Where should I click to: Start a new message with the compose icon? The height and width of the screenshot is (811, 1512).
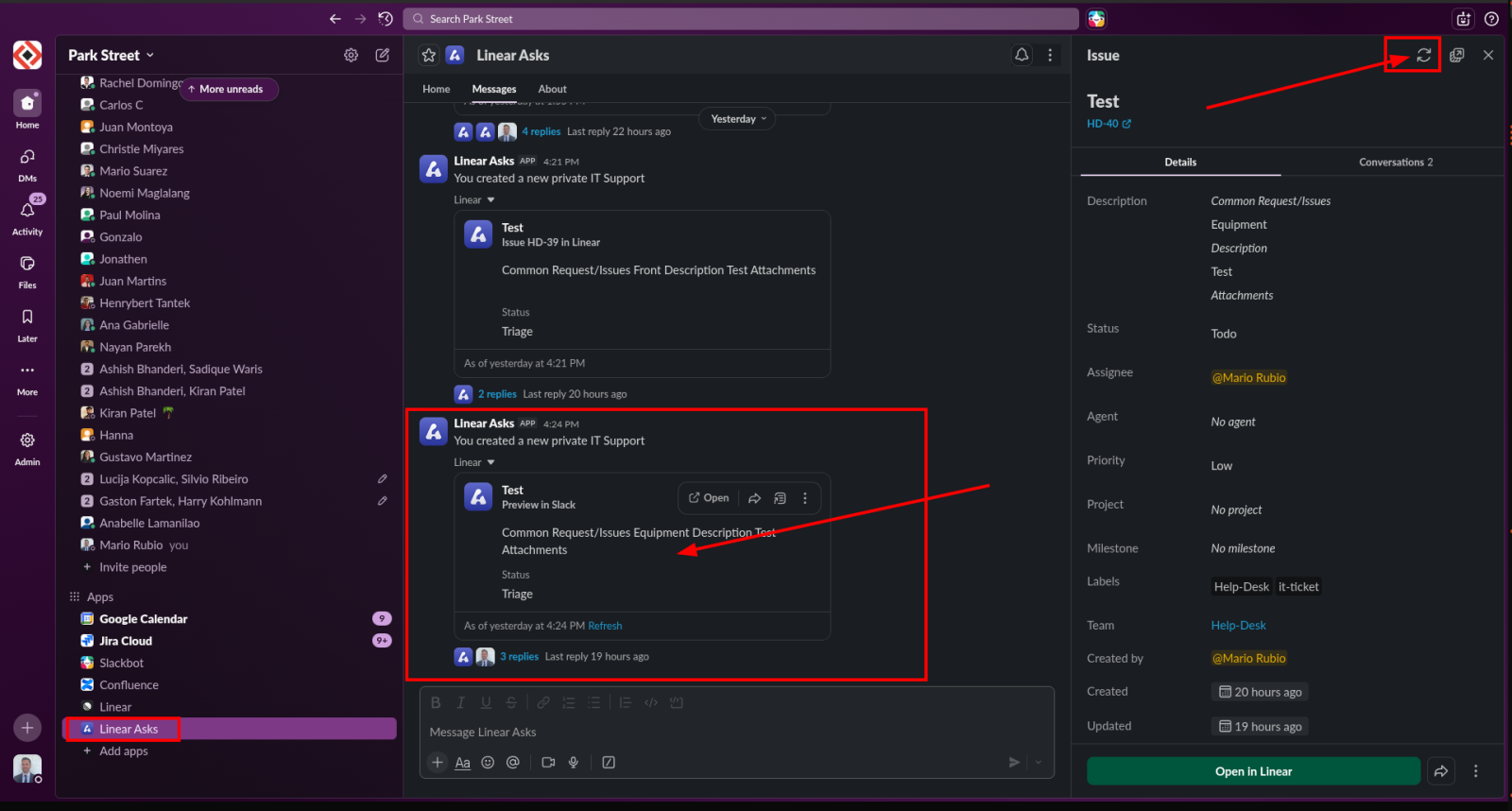tap(383, 55)
